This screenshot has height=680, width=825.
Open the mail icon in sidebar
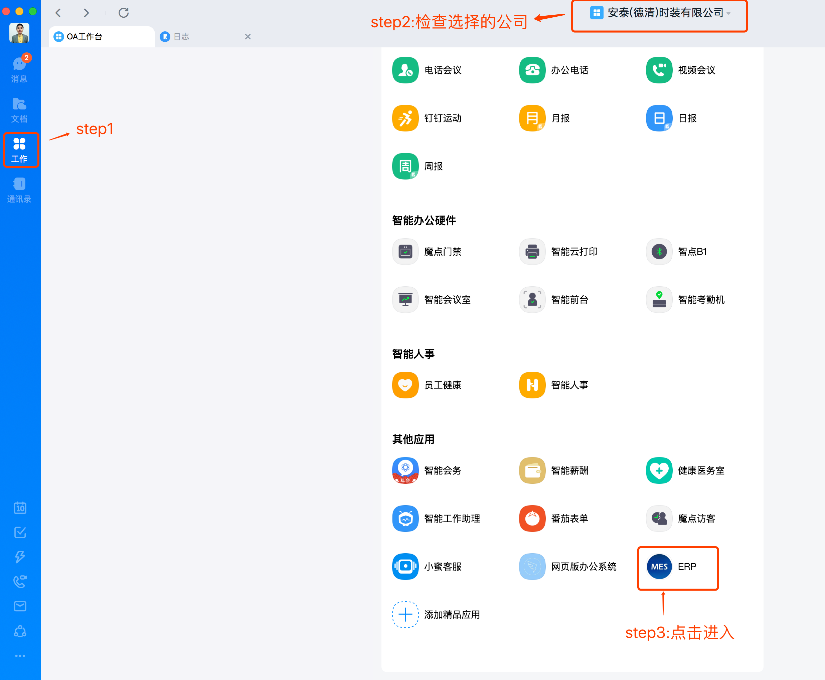20,606
